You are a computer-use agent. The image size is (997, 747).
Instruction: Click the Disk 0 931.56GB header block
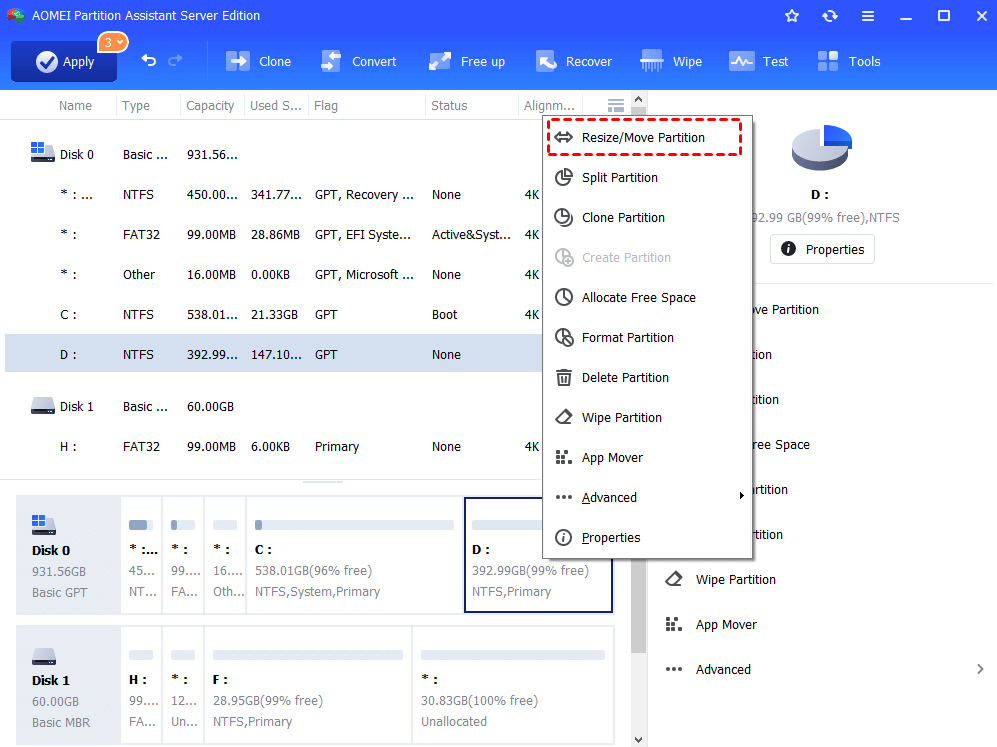[x=68, y=555]
